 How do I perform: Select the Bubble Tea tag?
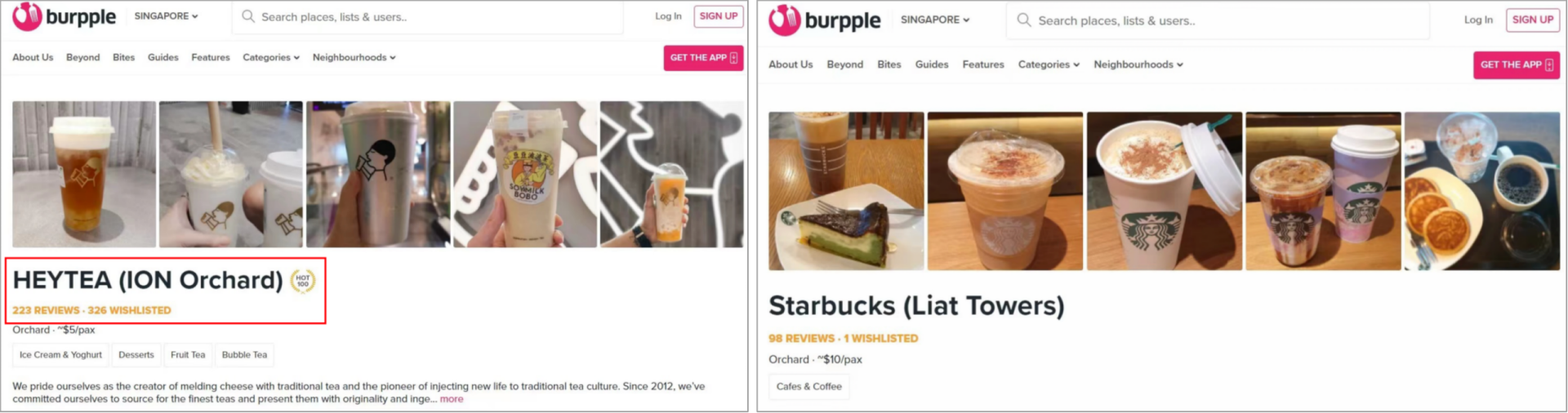[x=244, y=355]
